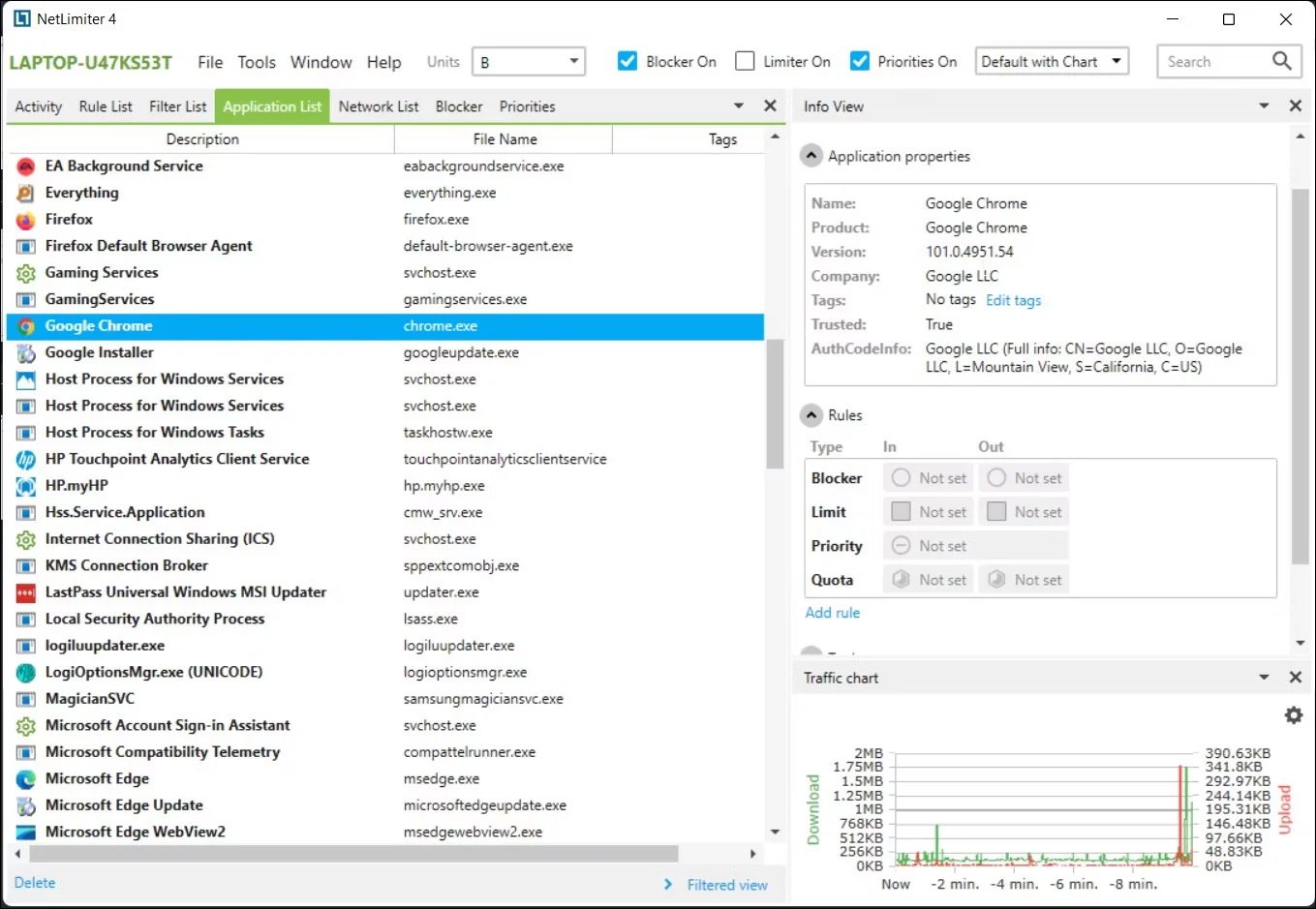Click the Microsoft Edge icon
This screenshot has width=1316, height=909.
point(26,778)
